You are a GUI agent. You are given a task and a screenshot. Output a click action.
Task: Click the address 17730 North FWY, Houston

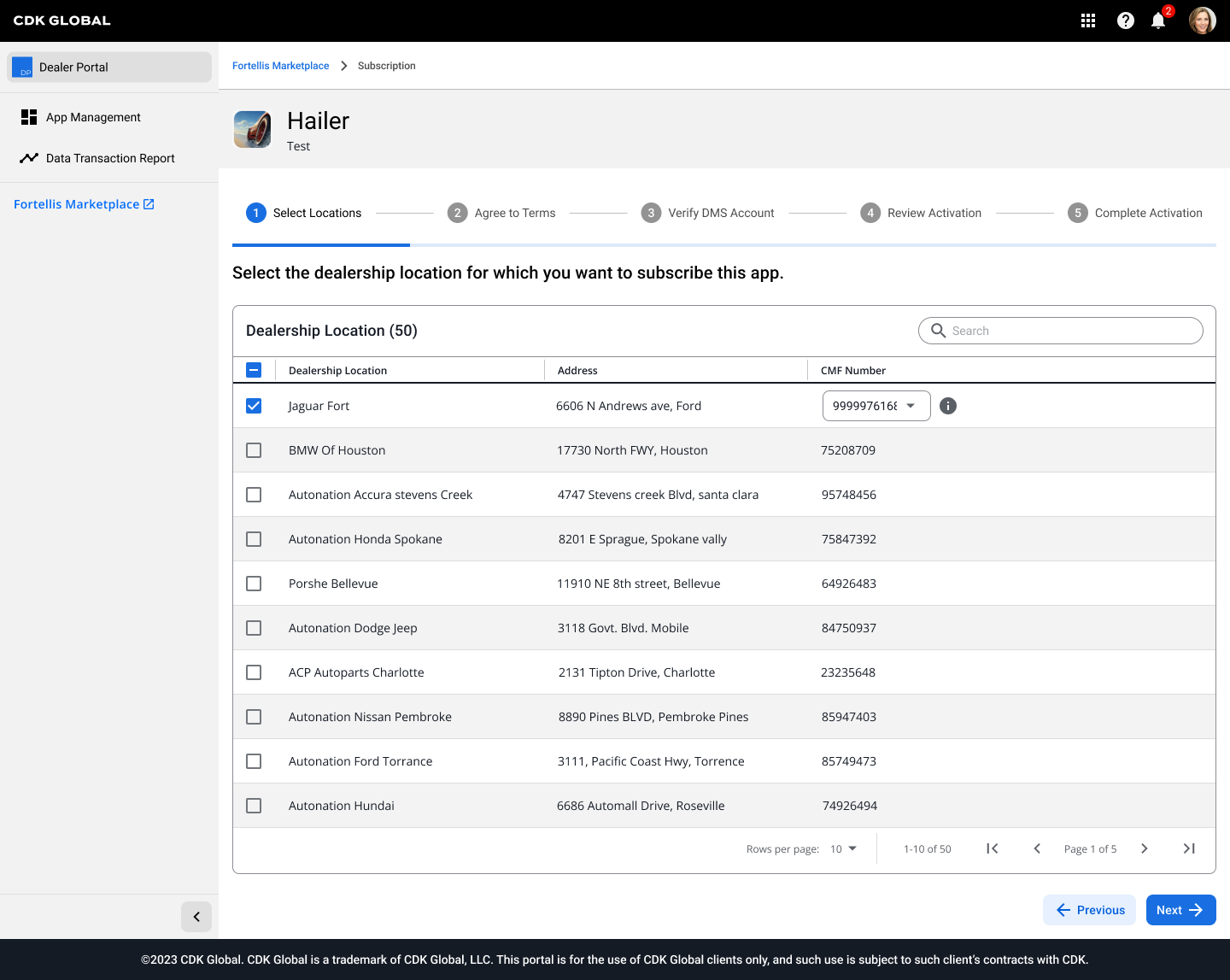click(x=632, y=450)
